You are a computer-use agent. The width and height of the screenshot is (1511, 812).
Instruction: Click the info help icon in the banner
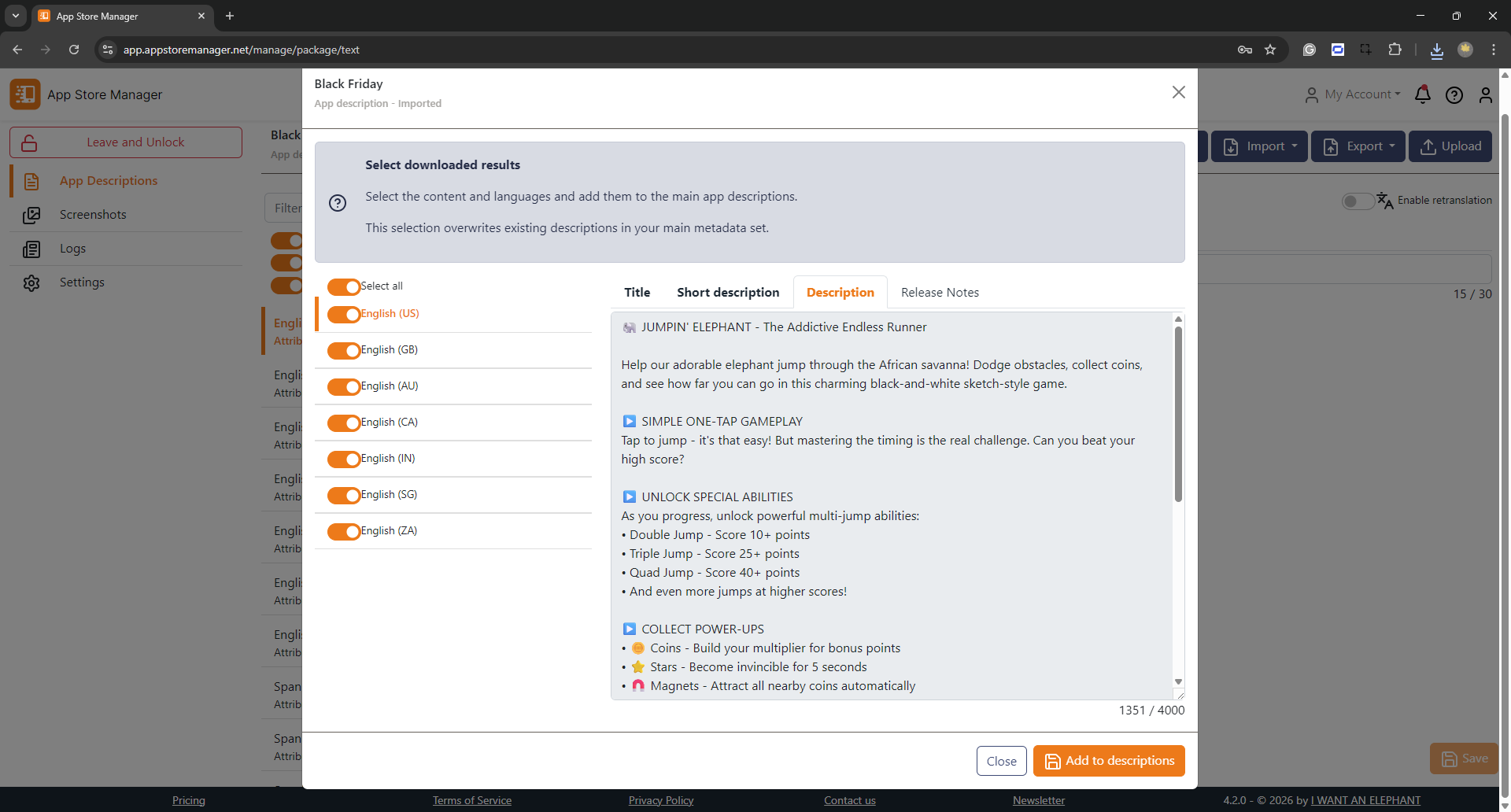coord(338,203)
